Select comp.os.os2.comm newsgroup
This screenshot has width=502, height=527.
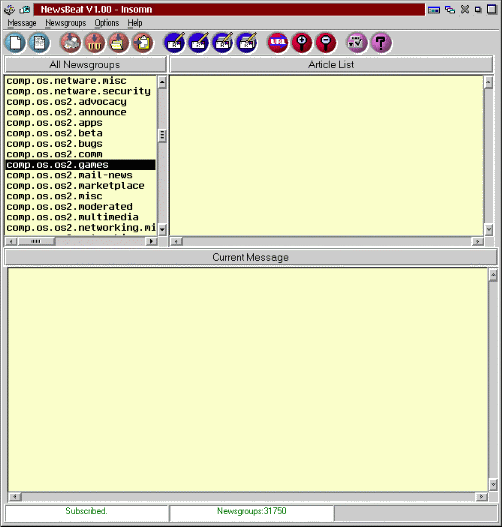point(80,154)
